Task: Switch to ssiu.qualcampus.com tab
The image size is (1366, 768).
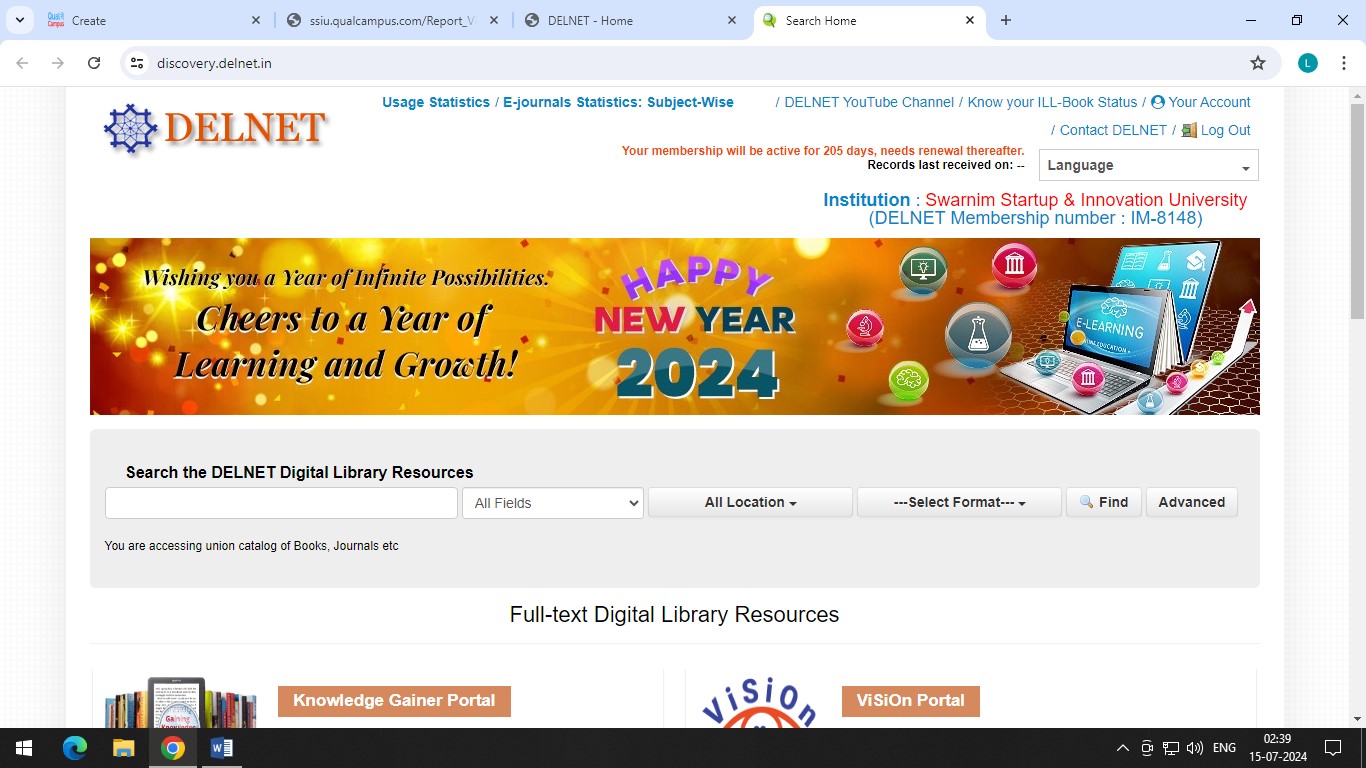Action: pyautogui.click(x=393, y=20)
